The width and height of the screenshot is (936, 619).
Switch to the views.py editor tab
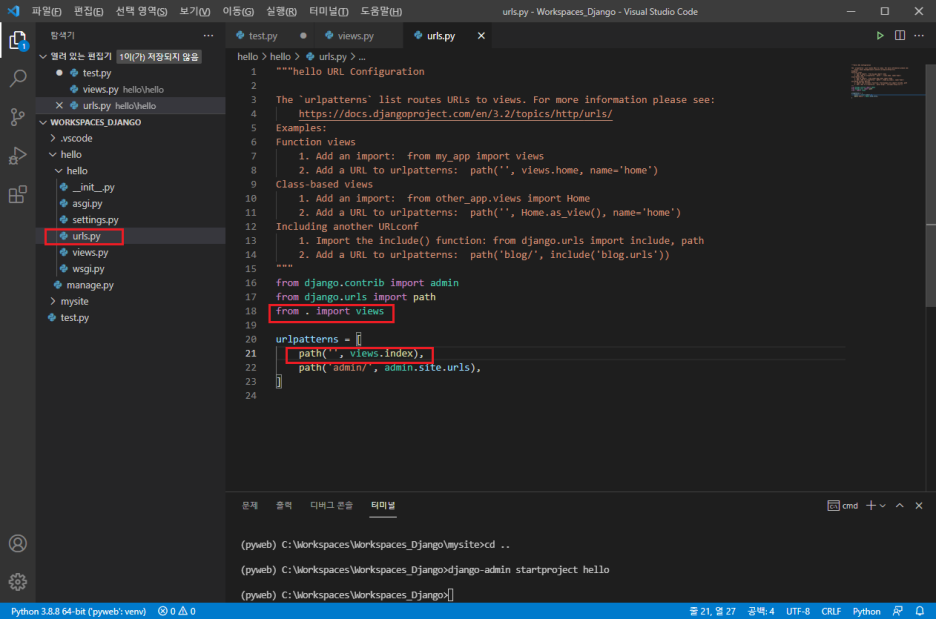click(356, 36)
